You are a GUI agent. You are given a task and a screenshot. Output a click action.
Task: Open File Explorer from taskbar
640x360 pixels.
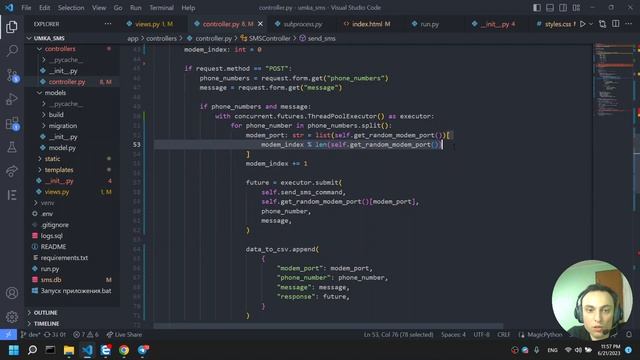pos(69,350)
